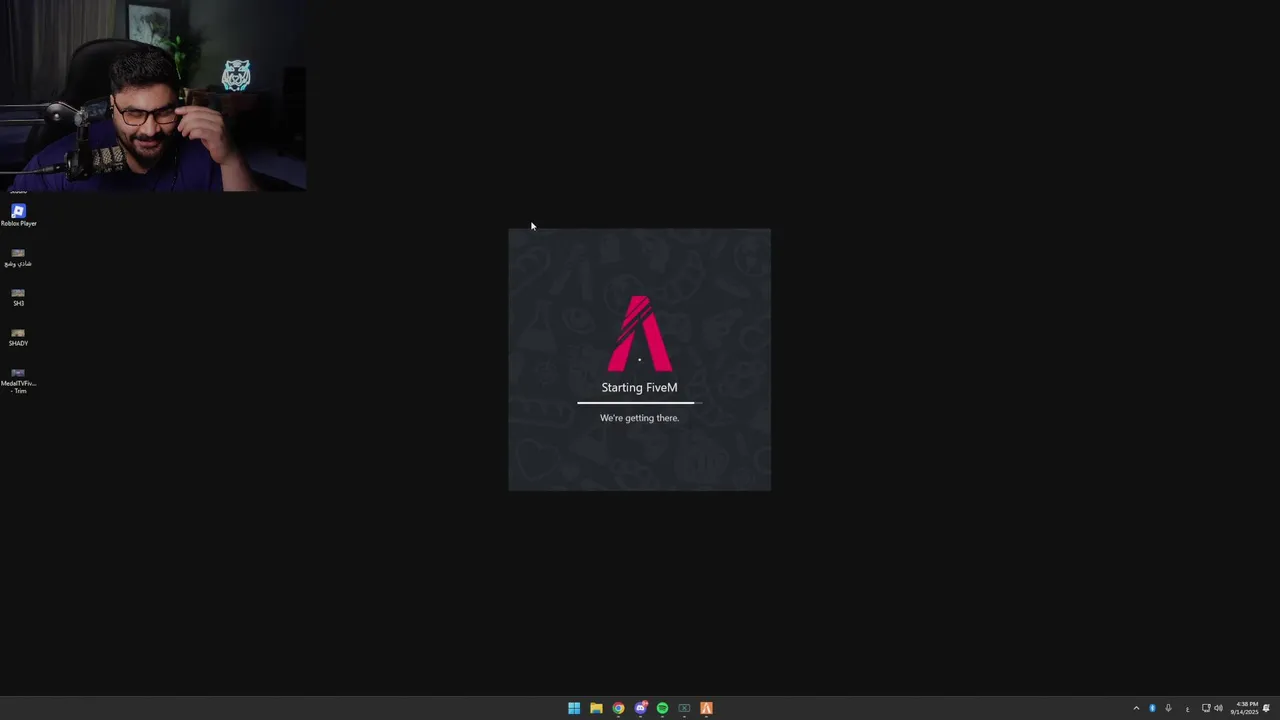Switch the input language indicator
The width and height of the screenshot is (1280, 720).
click(1187, 708)
